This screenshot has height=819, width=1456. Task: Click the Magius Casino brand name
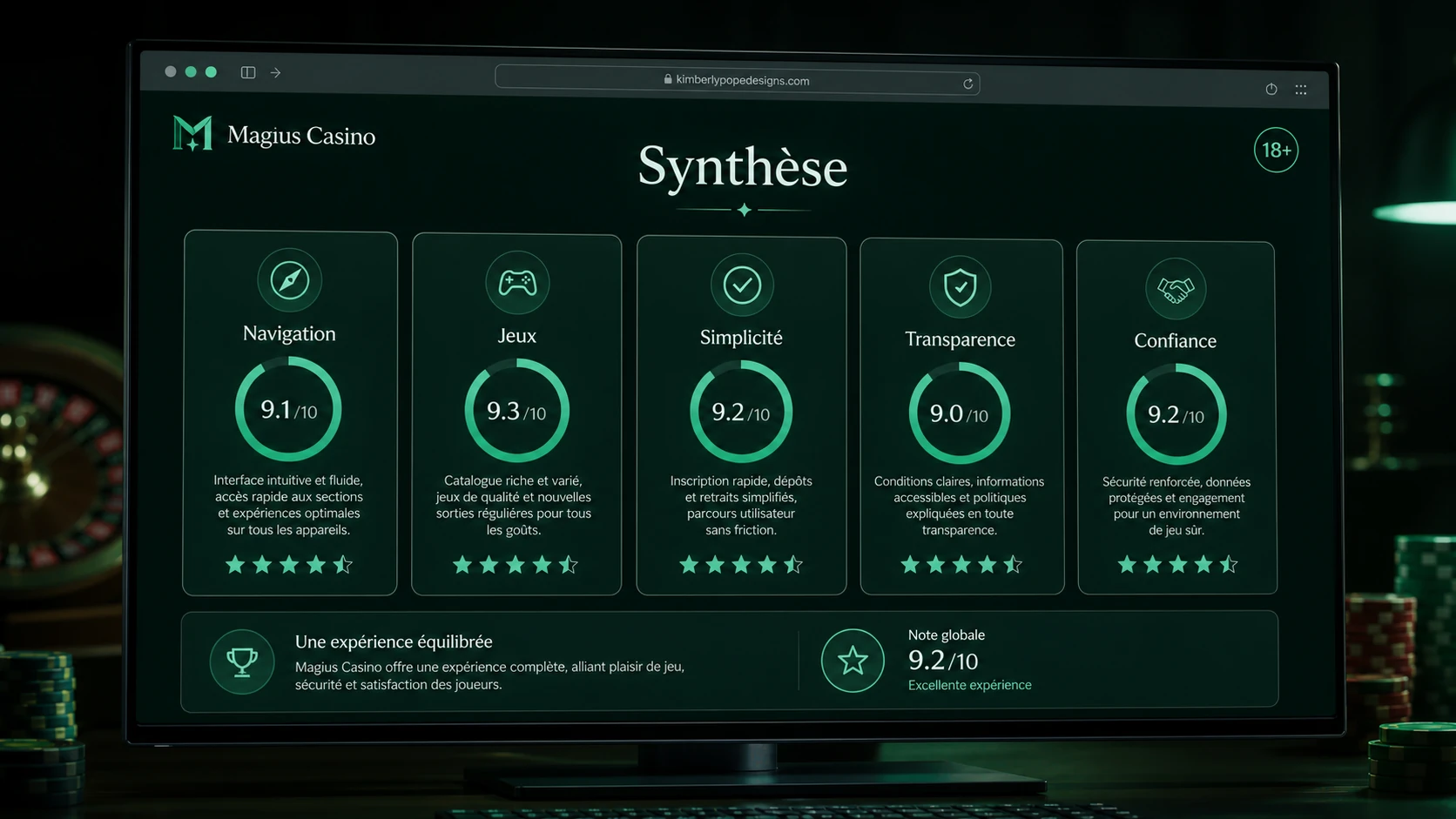(301, 136)
